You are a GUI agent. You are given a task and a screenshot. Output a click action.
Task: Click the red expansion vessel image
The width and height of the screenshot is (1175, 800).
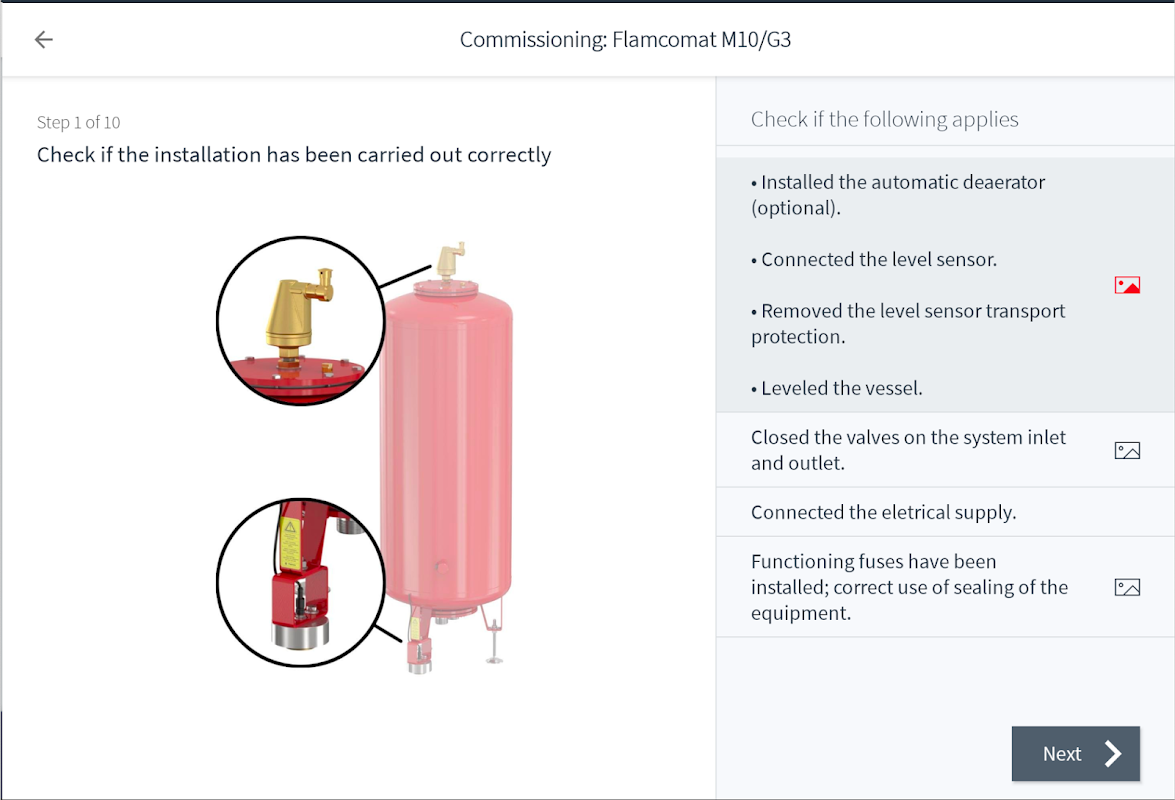[446, 440]
